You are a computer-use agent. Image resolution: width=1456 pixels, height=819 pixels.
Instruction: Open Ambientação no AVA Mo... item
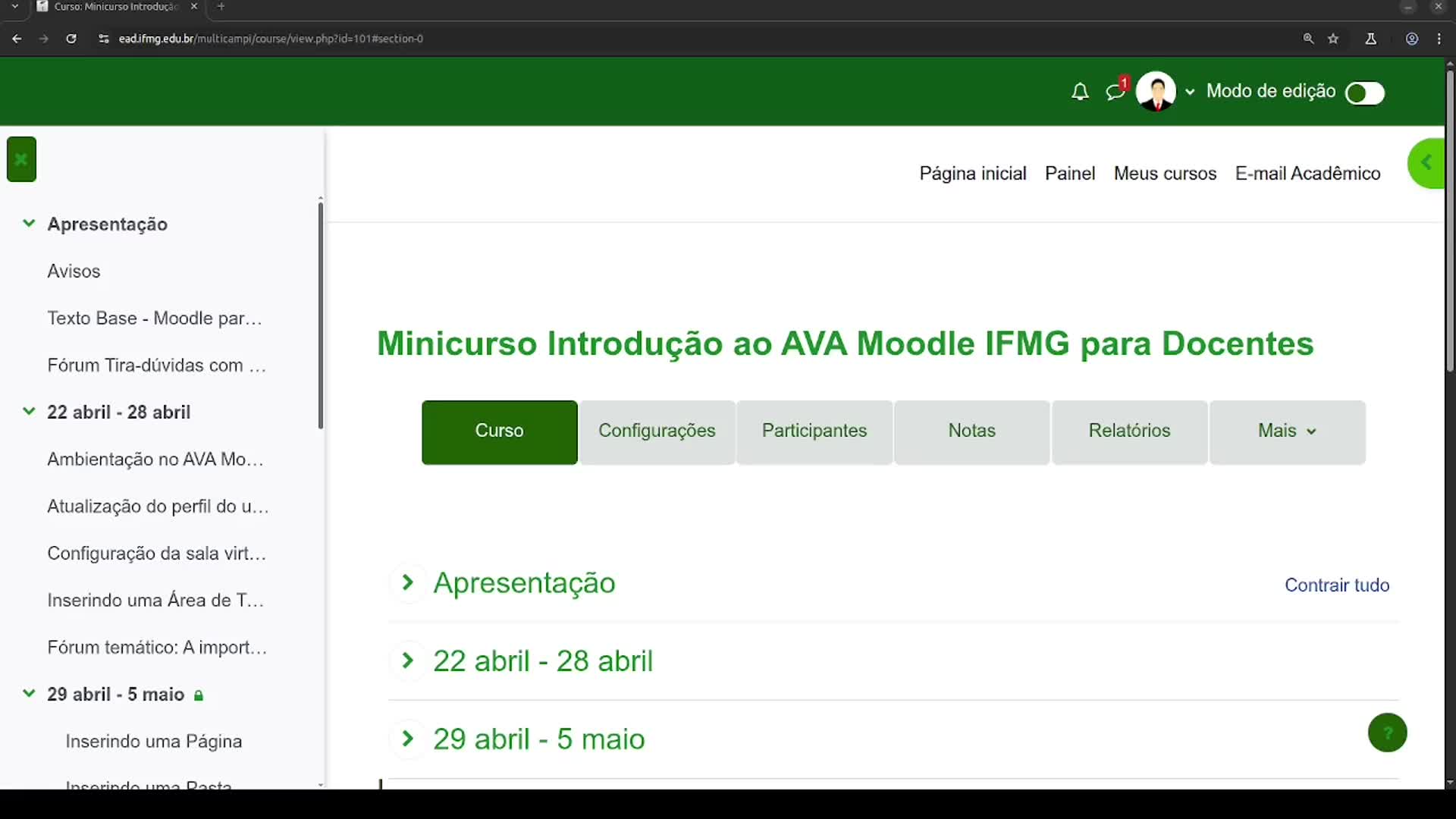coord(155,460)
